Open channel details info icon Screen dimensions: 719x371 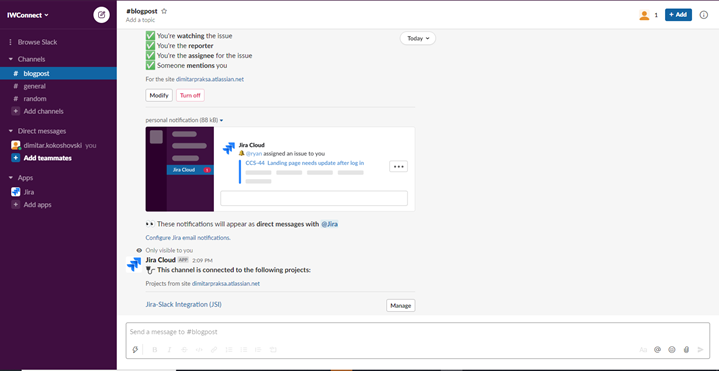coord(703,15)
